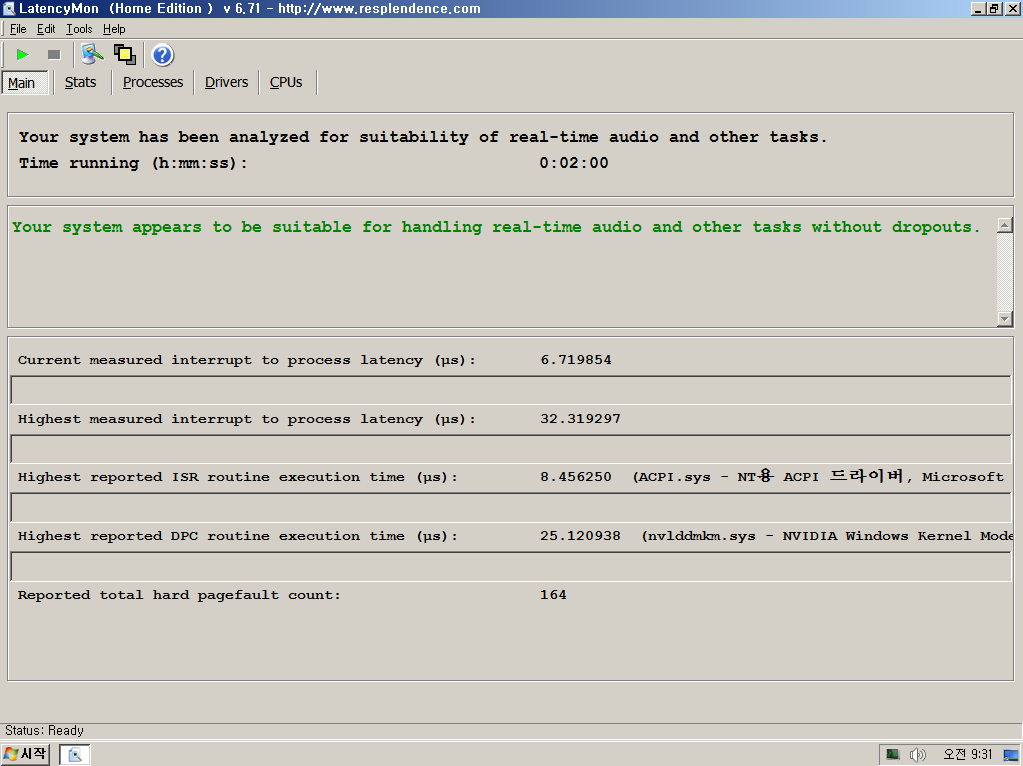Select the time running value 0:02:00
1023x766 pixels.
(x=573, y=163)
